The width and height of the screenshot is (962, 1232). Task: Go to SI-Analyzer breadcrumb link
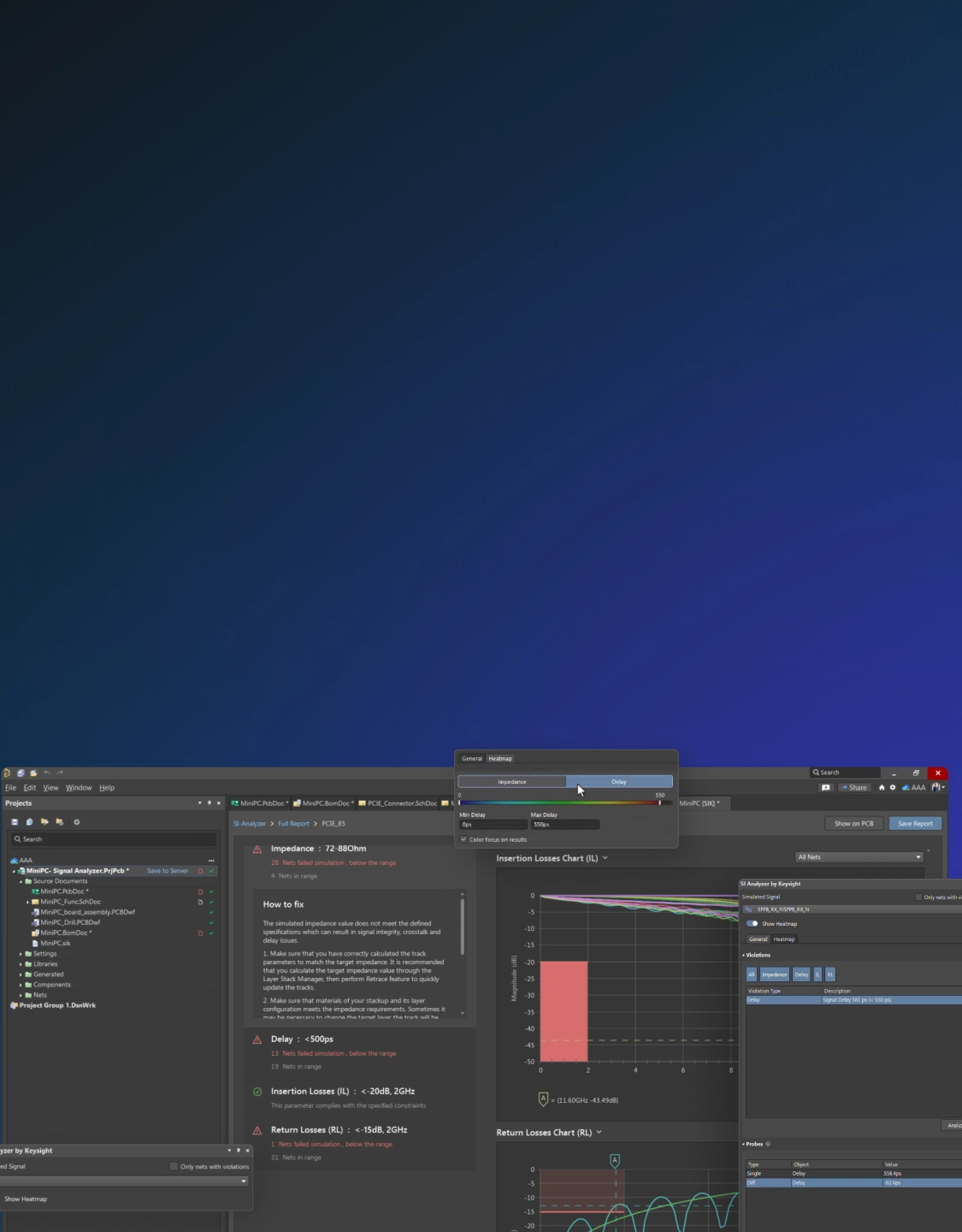click(x=250, y=824)
